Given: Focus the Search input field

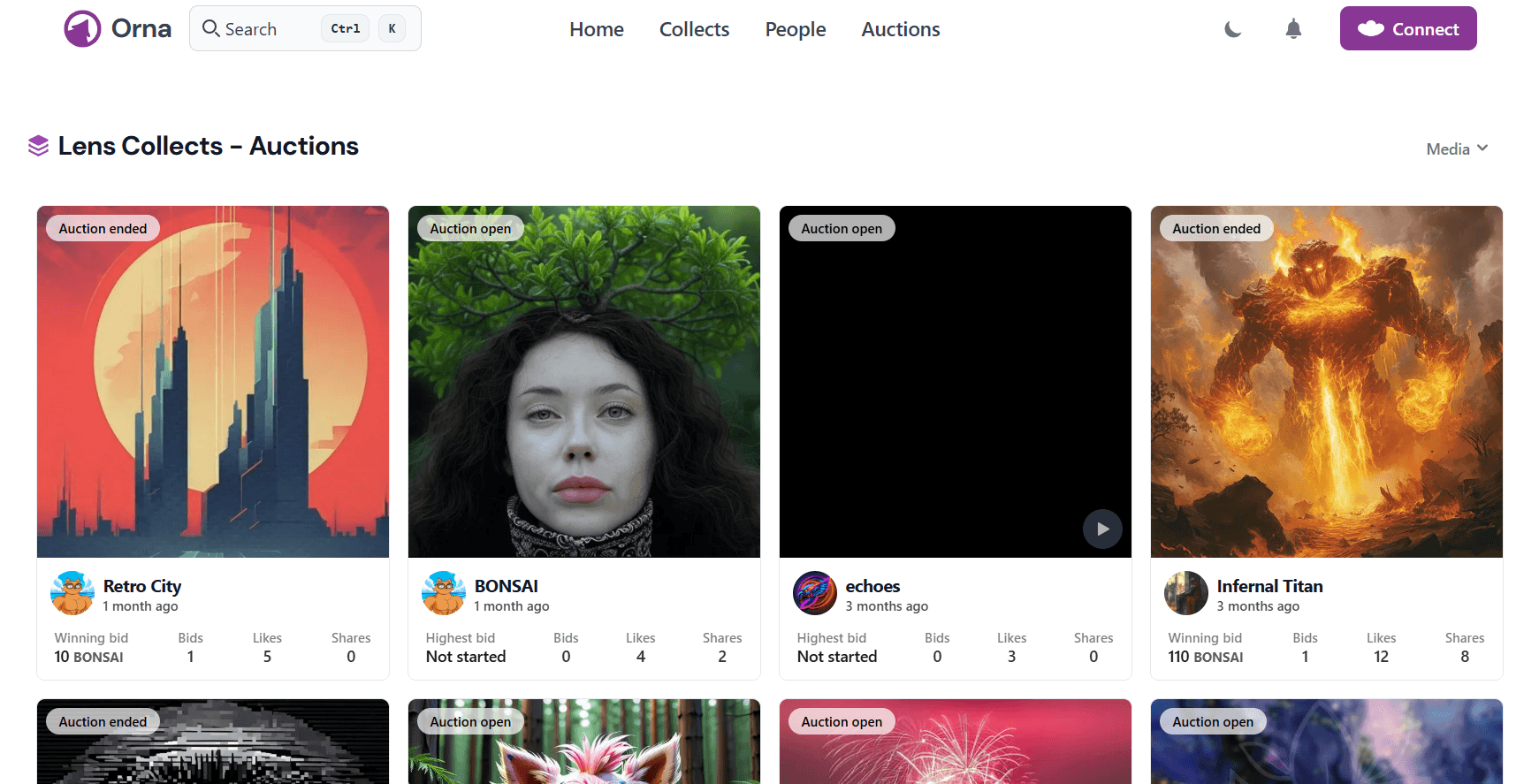Looking at the screenshot, I should [305, 28].
